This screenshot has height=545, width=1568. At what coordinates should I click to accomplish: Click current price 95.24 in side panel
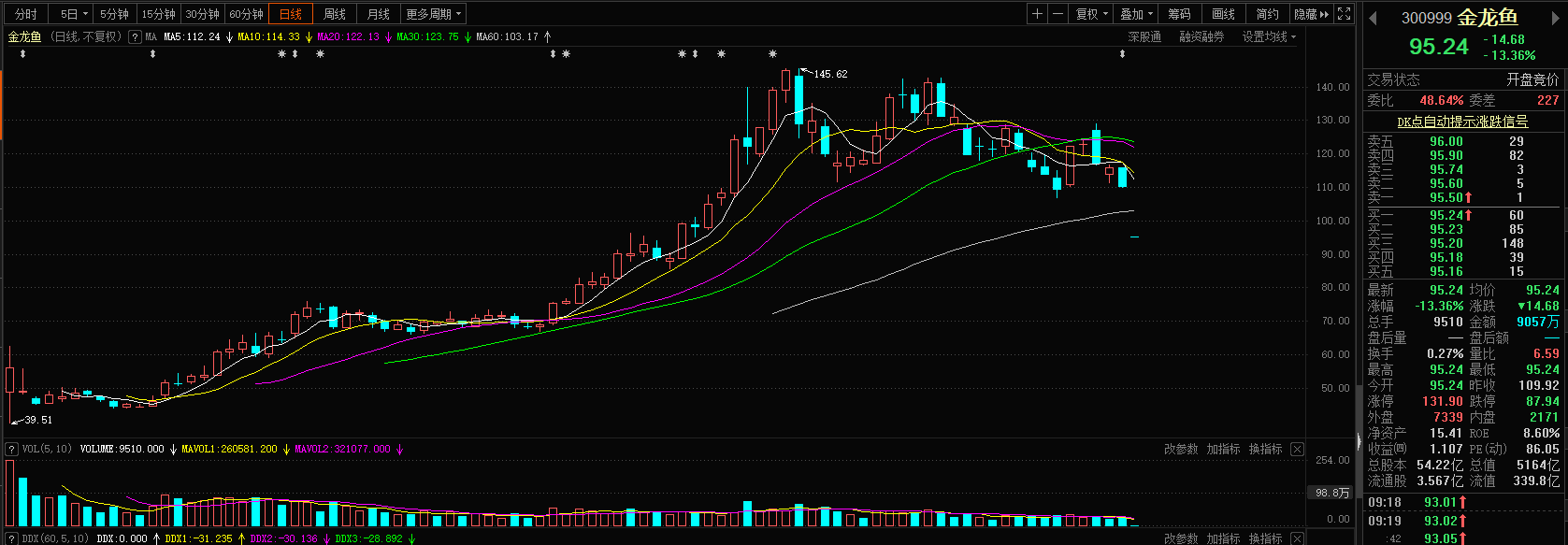click(1438, 47)
